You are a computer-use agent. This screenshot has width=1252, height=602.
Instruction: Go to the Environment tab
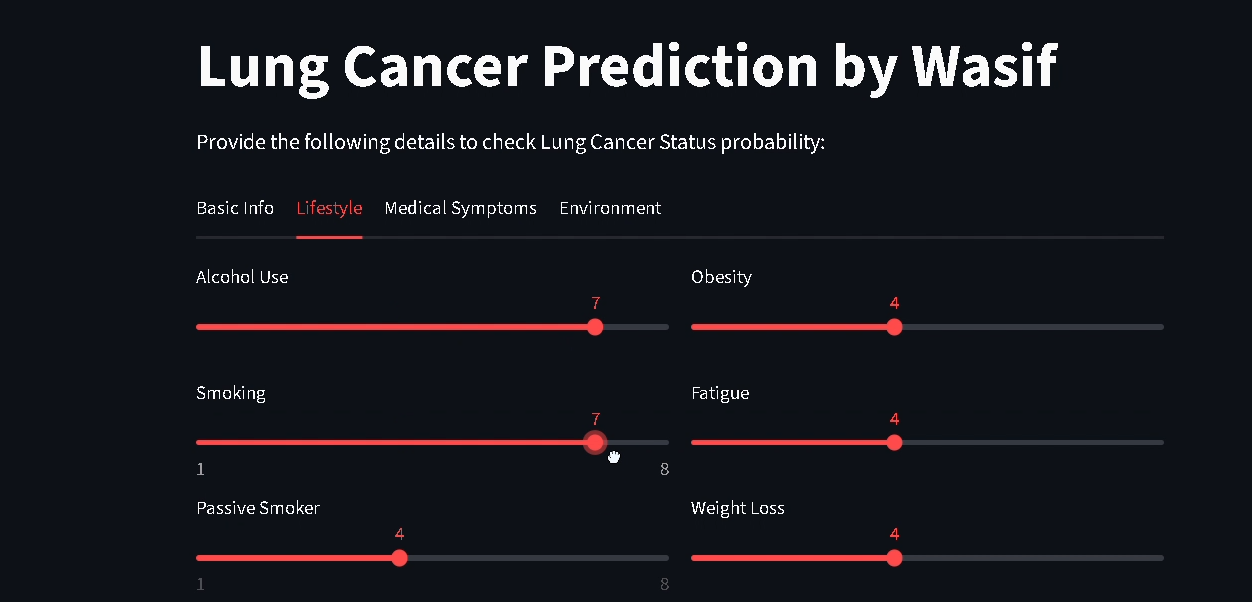click(x=610, y=208)
